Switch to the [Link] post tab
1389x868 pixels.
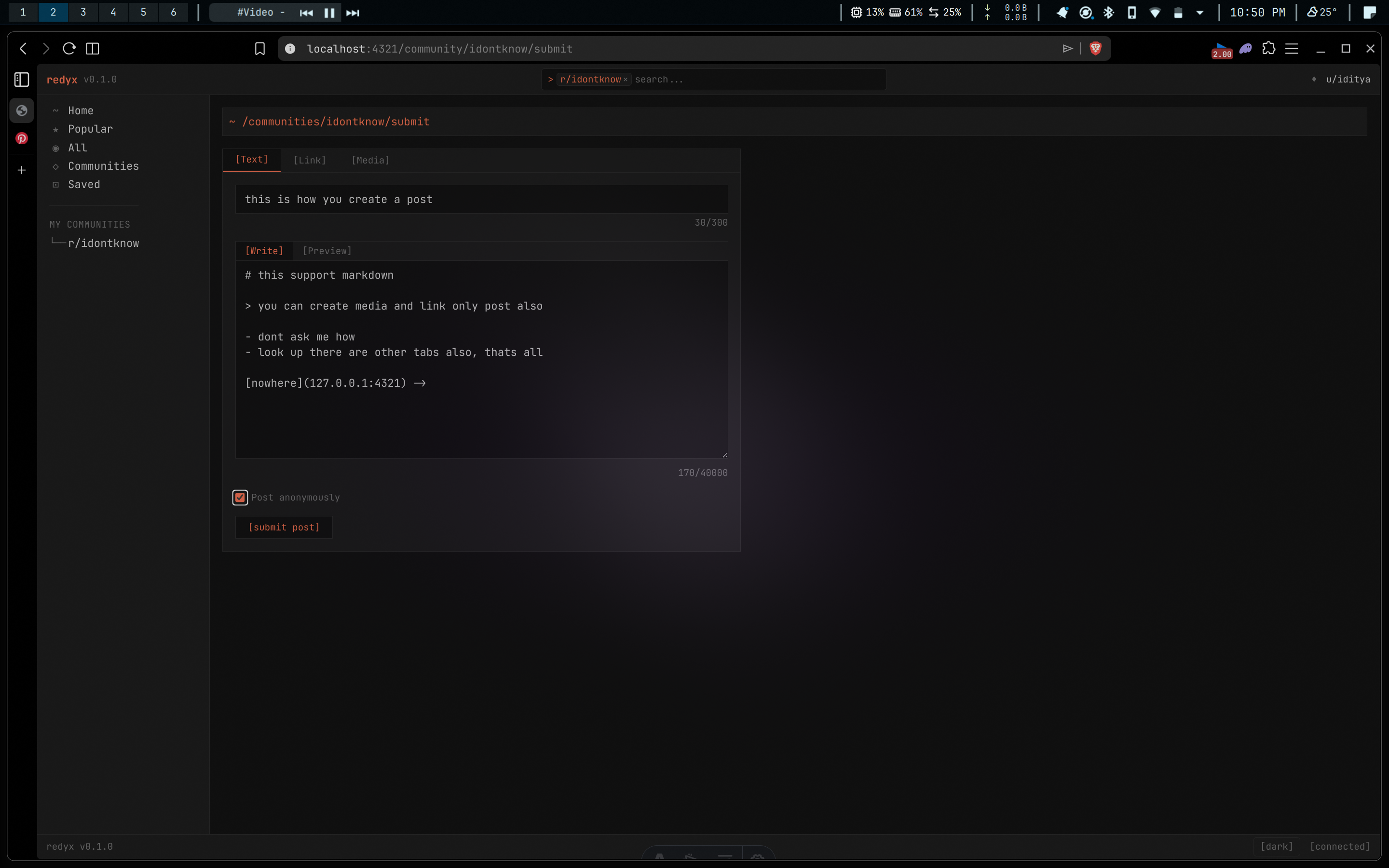[x=309, y=160]
